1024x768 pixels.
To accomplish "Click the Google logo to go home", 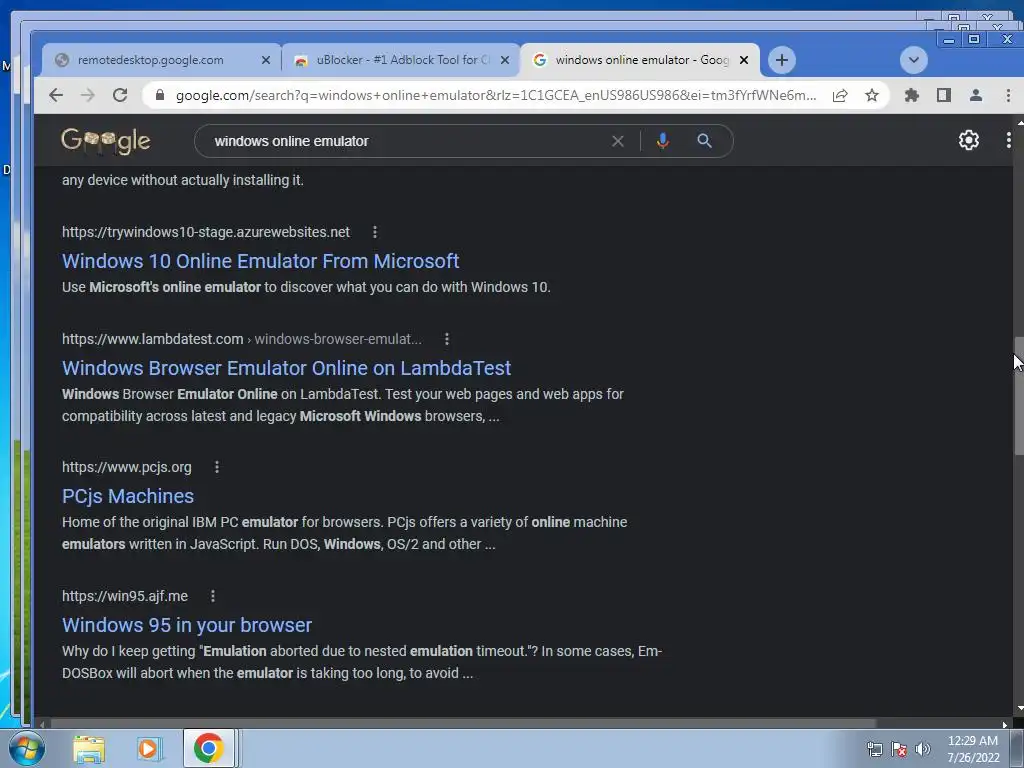I will pyautogui.click(x=105, y=140).
